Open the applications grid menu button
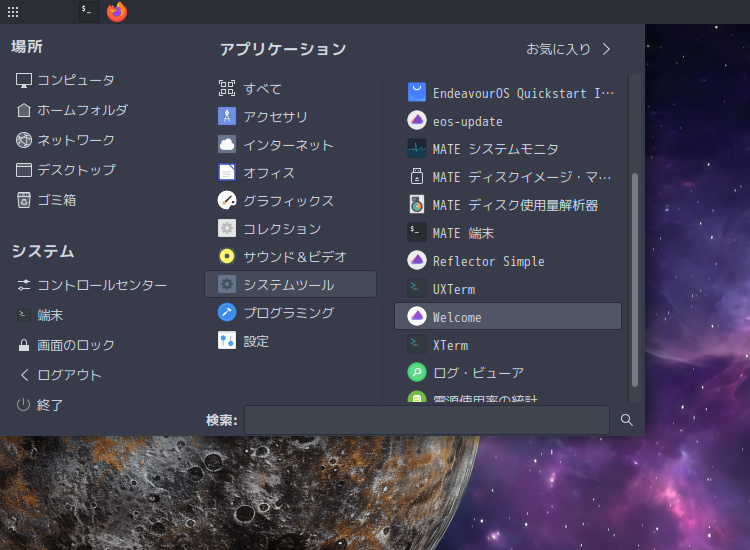Screen dimensions: 750x550 click(x=13, y=12)
